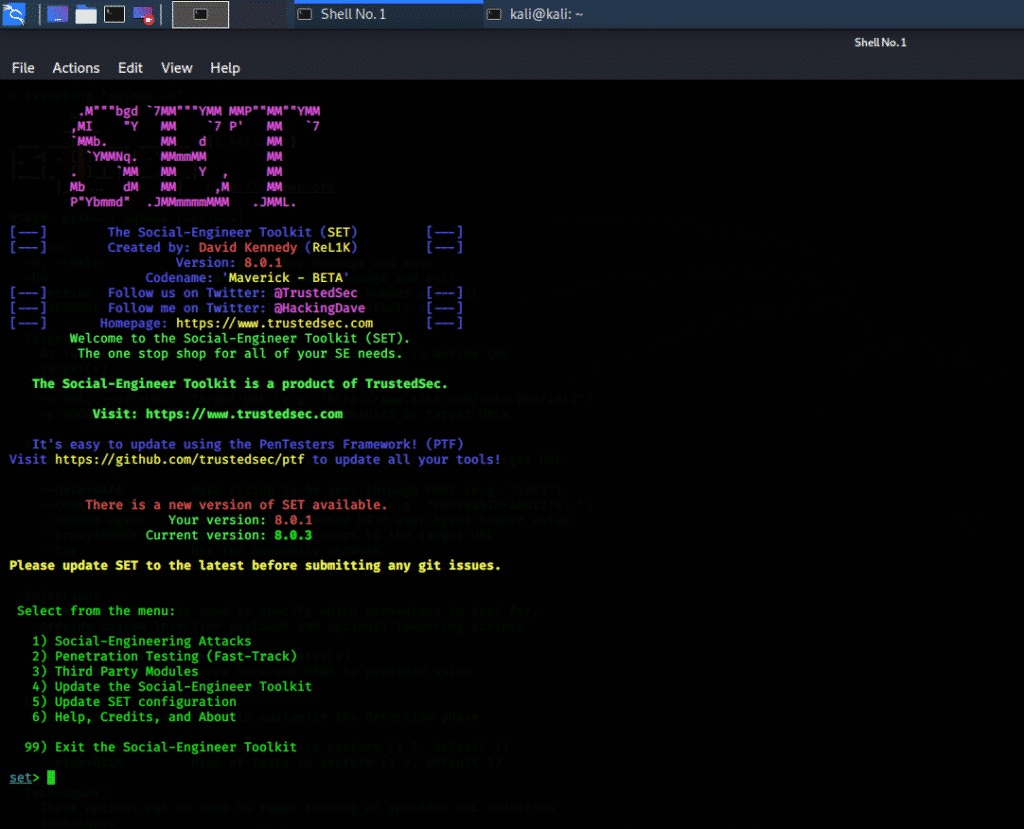The image size is (1024, 829).
Task: Open the Kali Linux applications menu
Action: (x=15, y=14)
